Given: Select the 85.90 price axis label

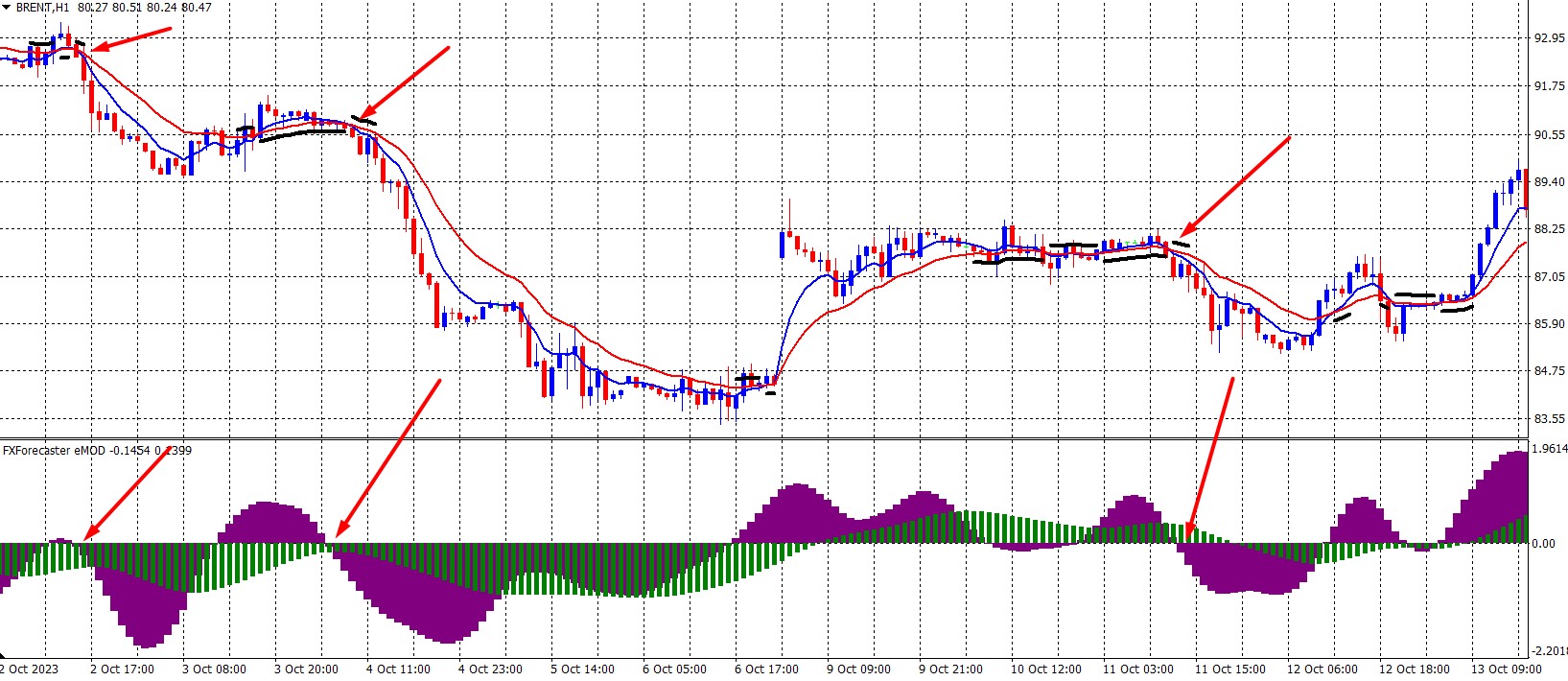Looking at the screenshot, I should 1549,324.
